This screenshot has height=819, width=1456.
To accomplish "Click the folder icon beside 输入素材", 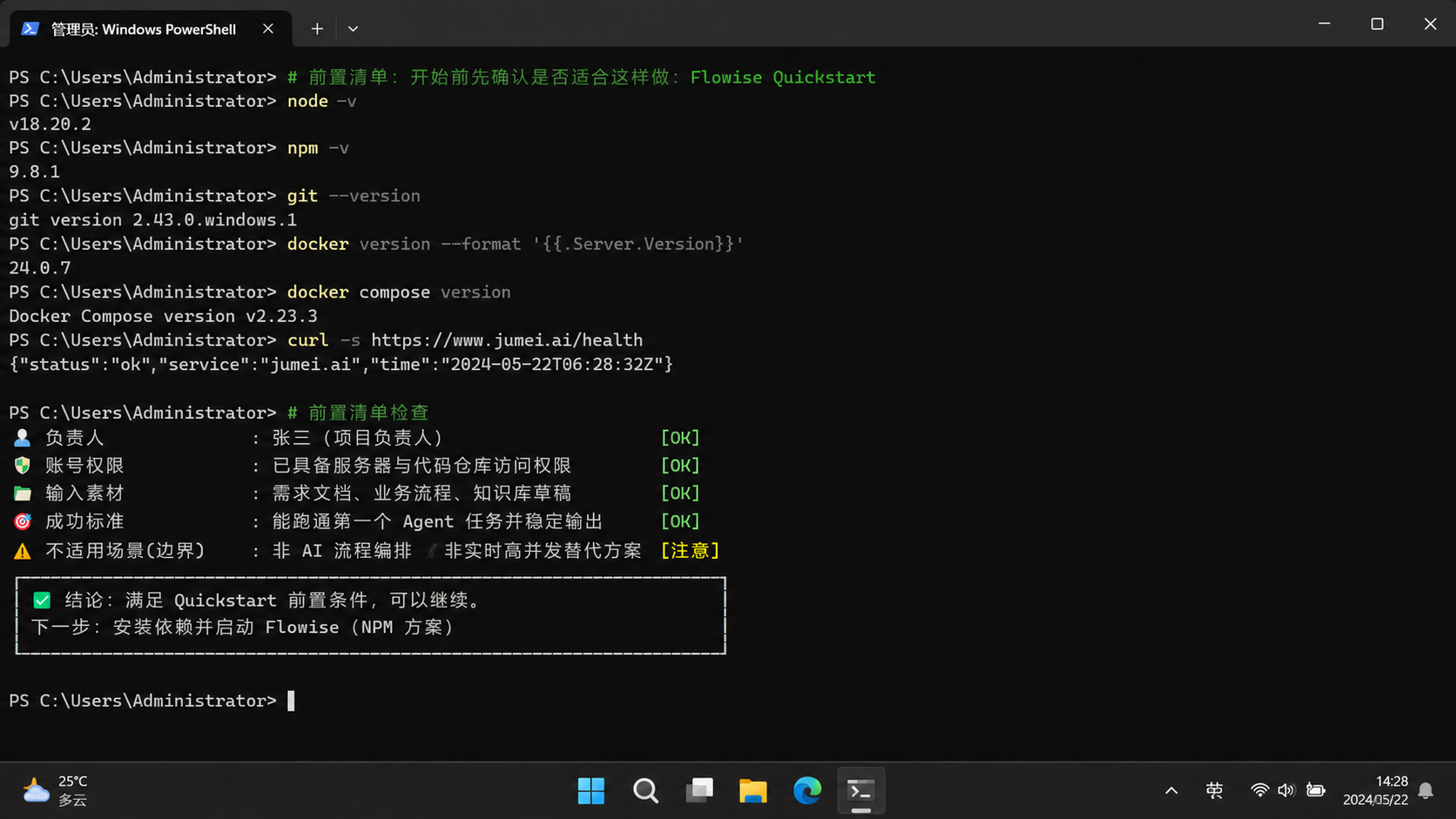I will [x=23, y=493].
